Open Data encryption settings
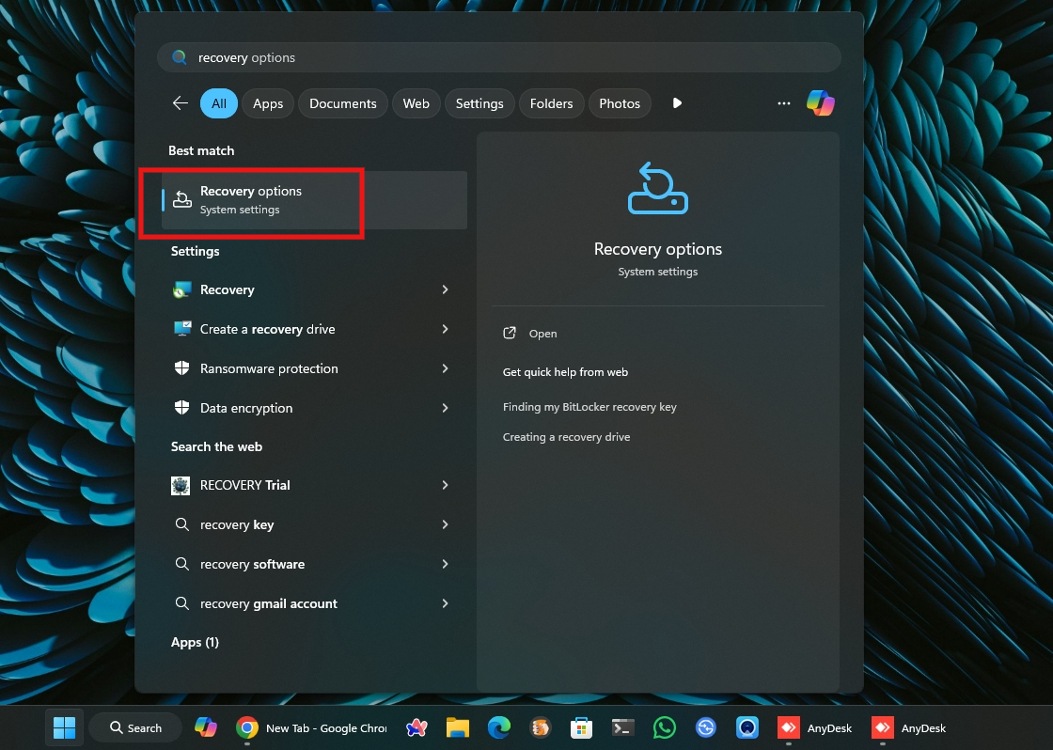 (245, 408)
